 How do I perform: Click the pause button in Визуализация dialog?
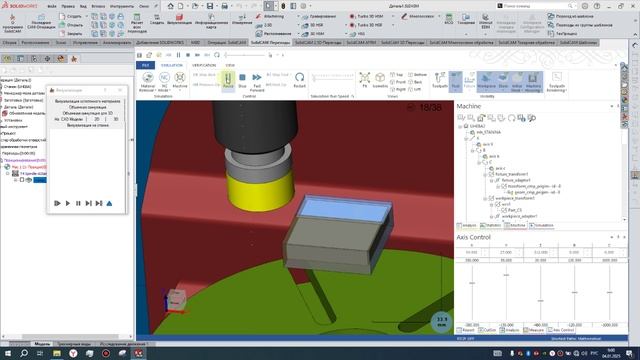point(78,203)
